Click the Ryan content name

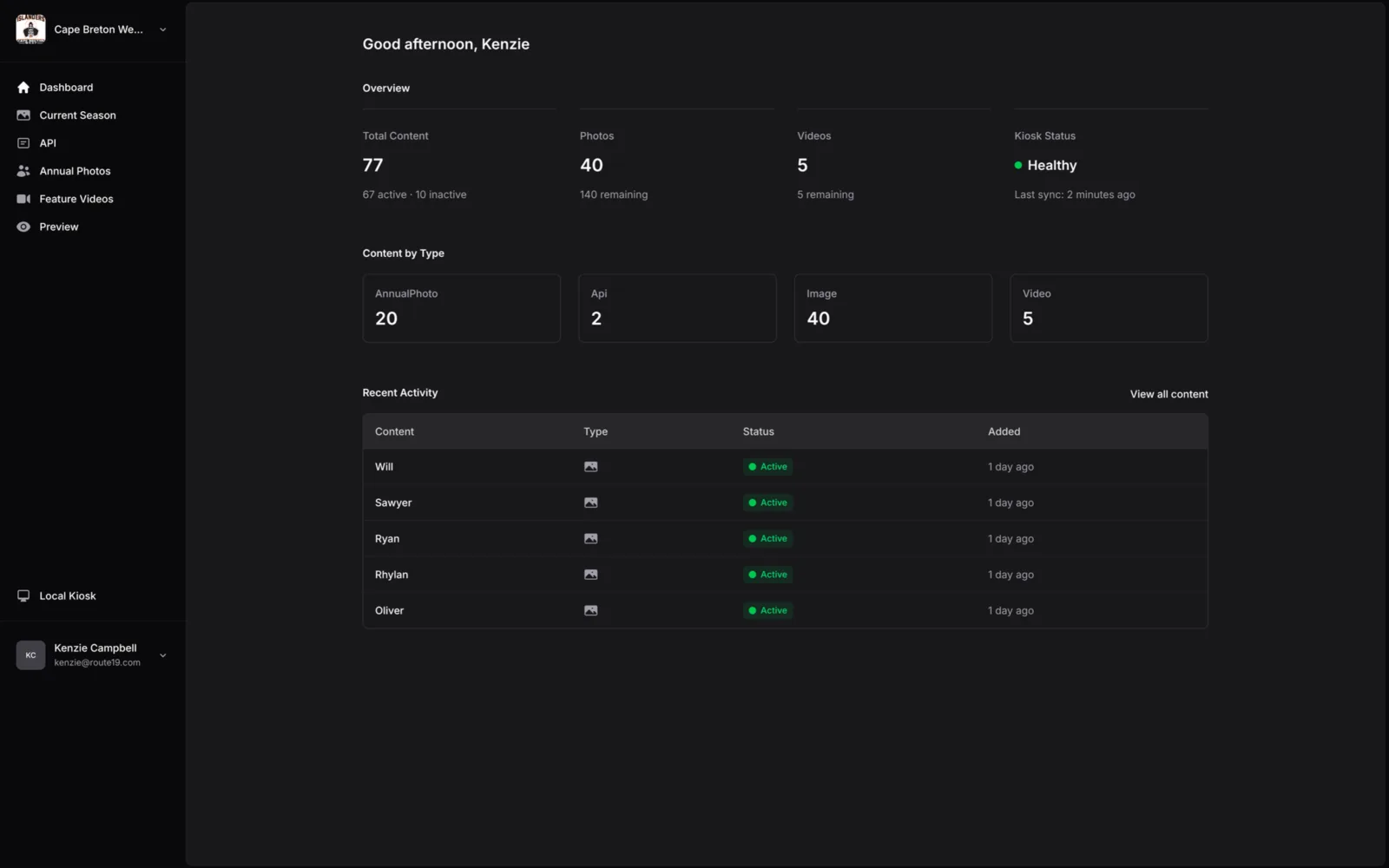pyautogui.click(x=387, y=539)
